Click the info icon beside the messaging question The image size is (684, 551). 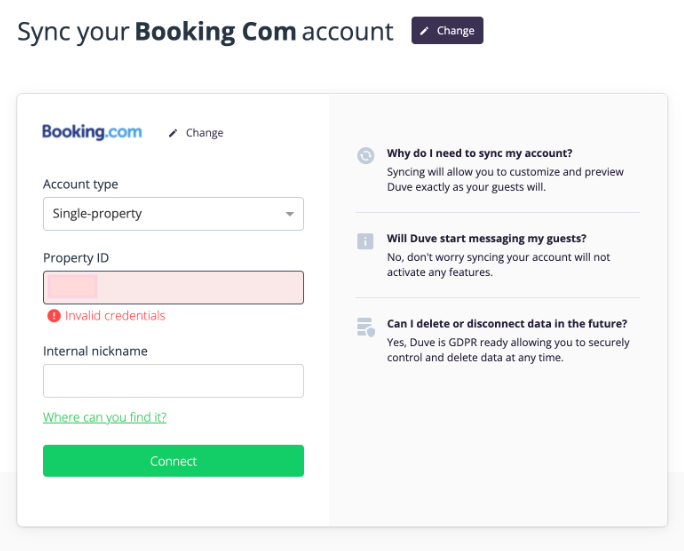coord(366,240)
